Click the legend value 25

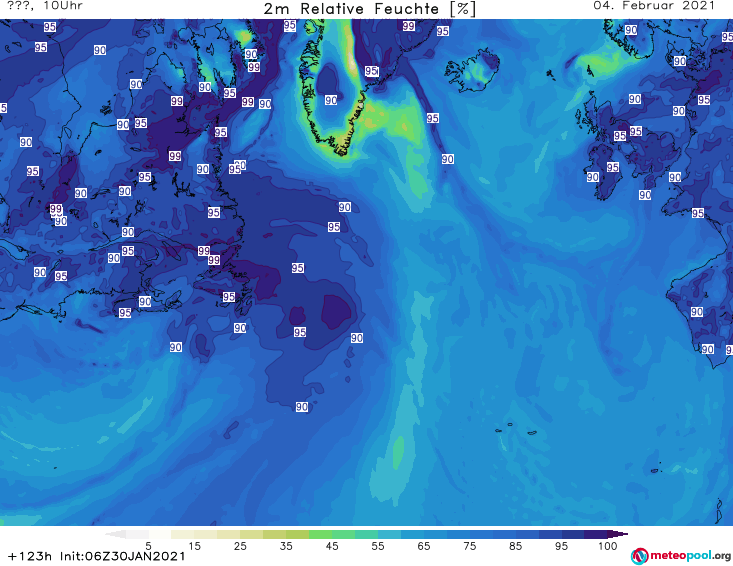click(240, 546)
